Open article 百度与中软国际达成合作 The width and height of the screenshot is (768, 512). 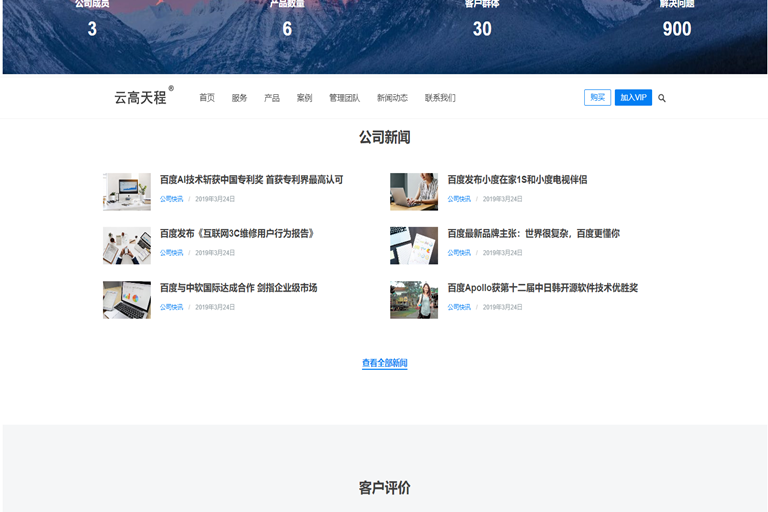[x=239, y=288]
